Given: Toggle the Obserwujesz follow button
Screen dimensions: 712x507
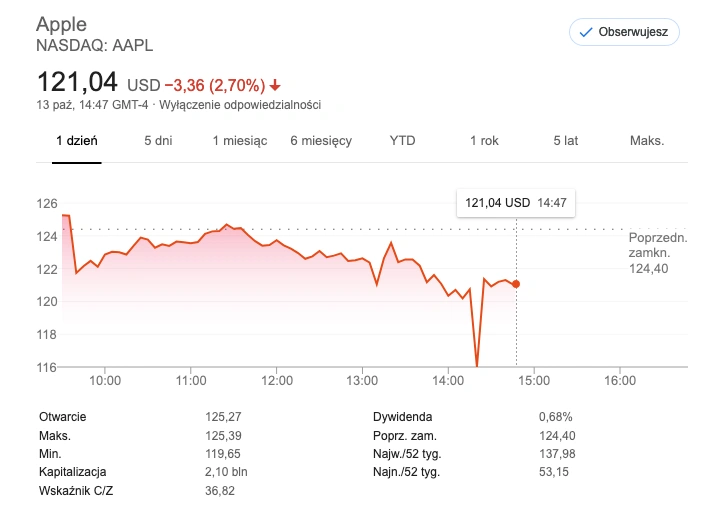Looking at the screenshot, I should [x=624, y=32].
